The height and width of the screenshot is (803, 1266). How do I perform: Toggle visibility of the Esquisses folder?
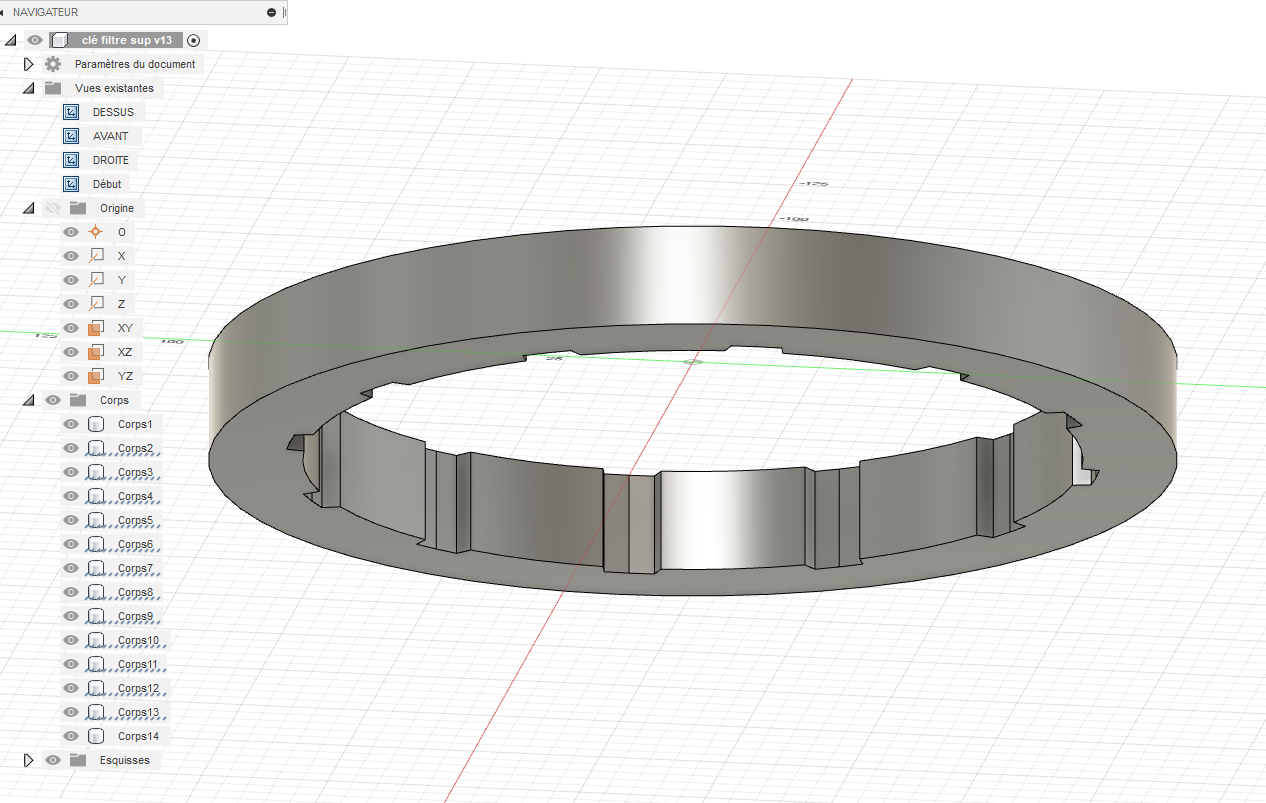pyautogui.click(x=53, y=760)
